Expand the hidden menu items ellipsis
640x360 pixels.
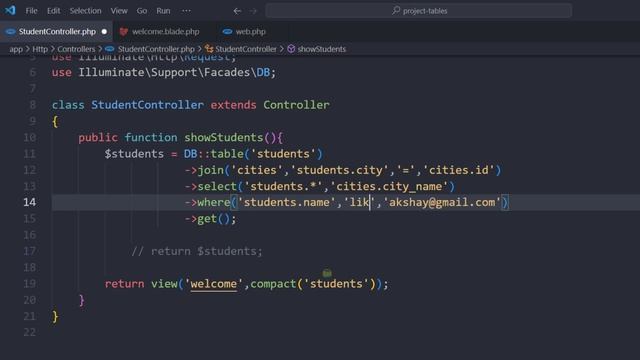[x=186, y=11]
